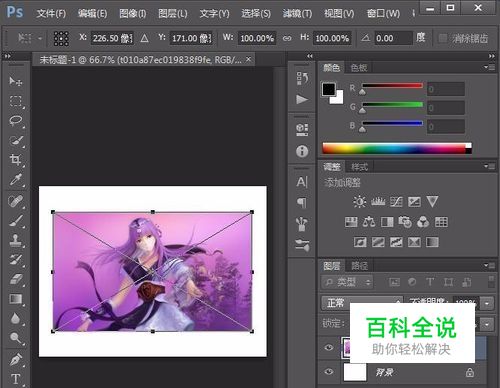Switch to the Paths tab
Viewport: 500px width, 388px height.
359,266
